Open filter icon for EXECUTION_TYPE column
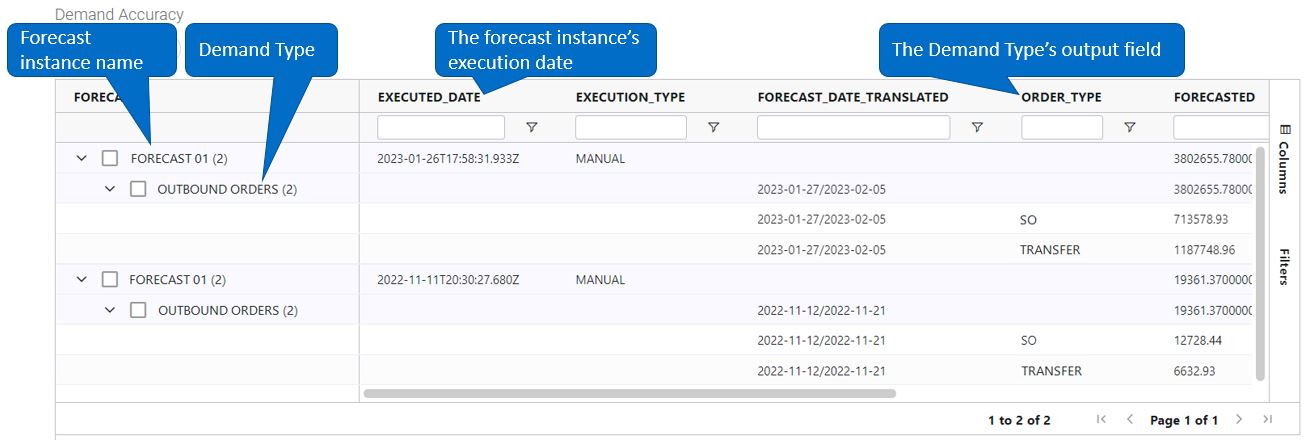Screen dimensions: 1309x447 [x=713, y=127]
